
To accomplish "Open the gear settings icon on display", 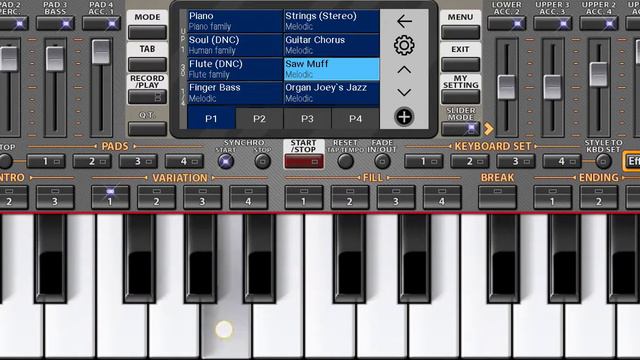I will [404, 45].
